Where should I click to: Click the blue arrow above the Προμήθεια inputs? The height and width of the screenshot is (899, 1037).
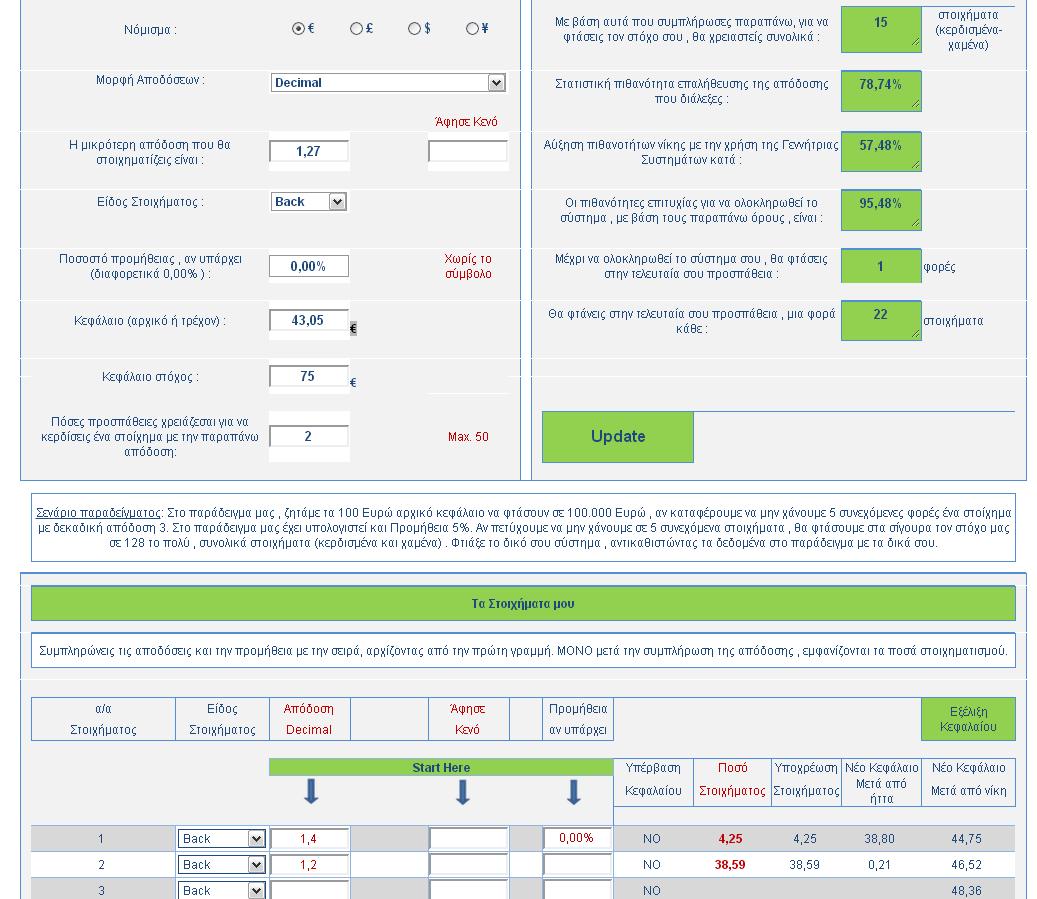573,791
